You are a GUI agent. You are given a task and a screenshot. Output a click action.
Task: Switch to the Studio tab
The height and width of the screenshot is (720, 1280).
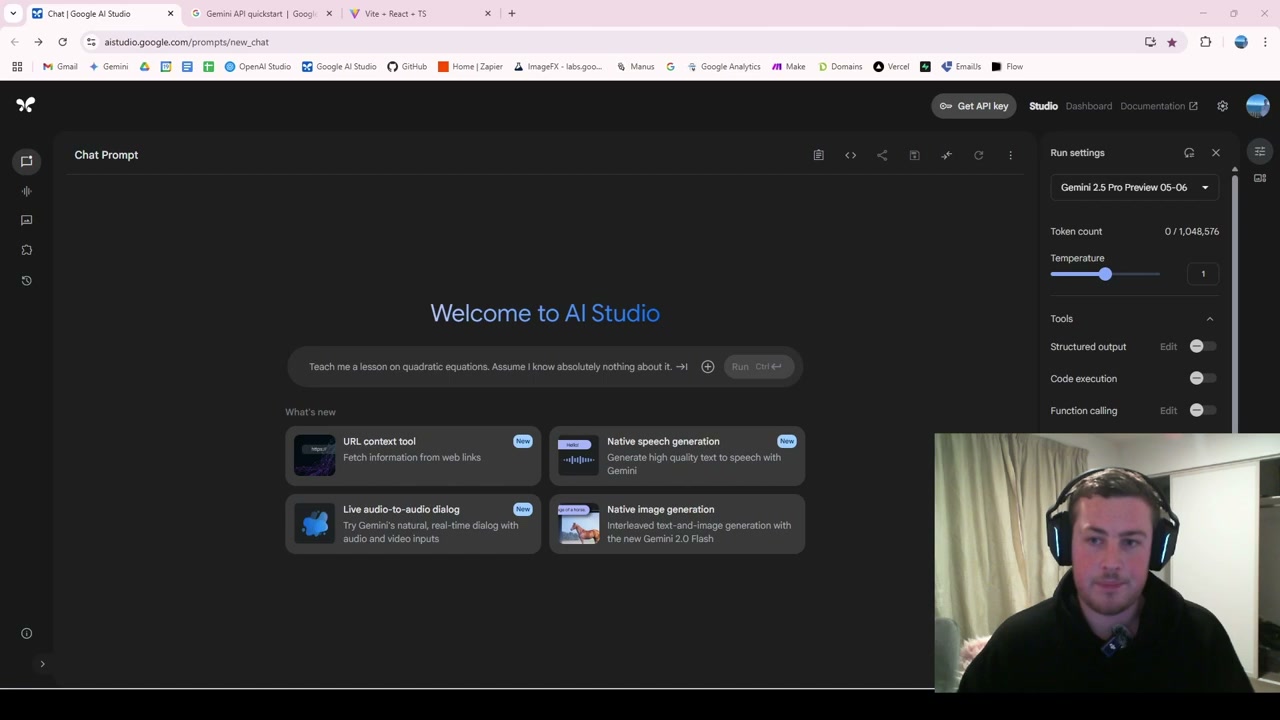pos(1043,106)
